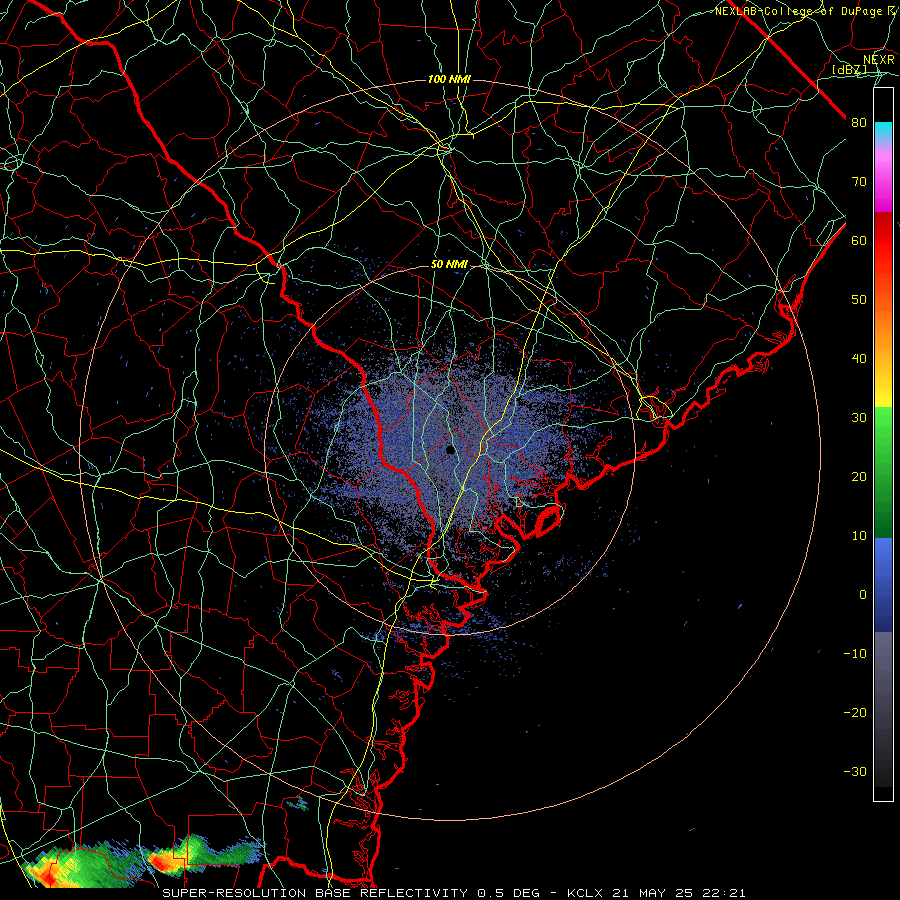The image size is (900, 900).
Task: Click the 10 value on the dBZ scale
Action: tap(859, 536)
